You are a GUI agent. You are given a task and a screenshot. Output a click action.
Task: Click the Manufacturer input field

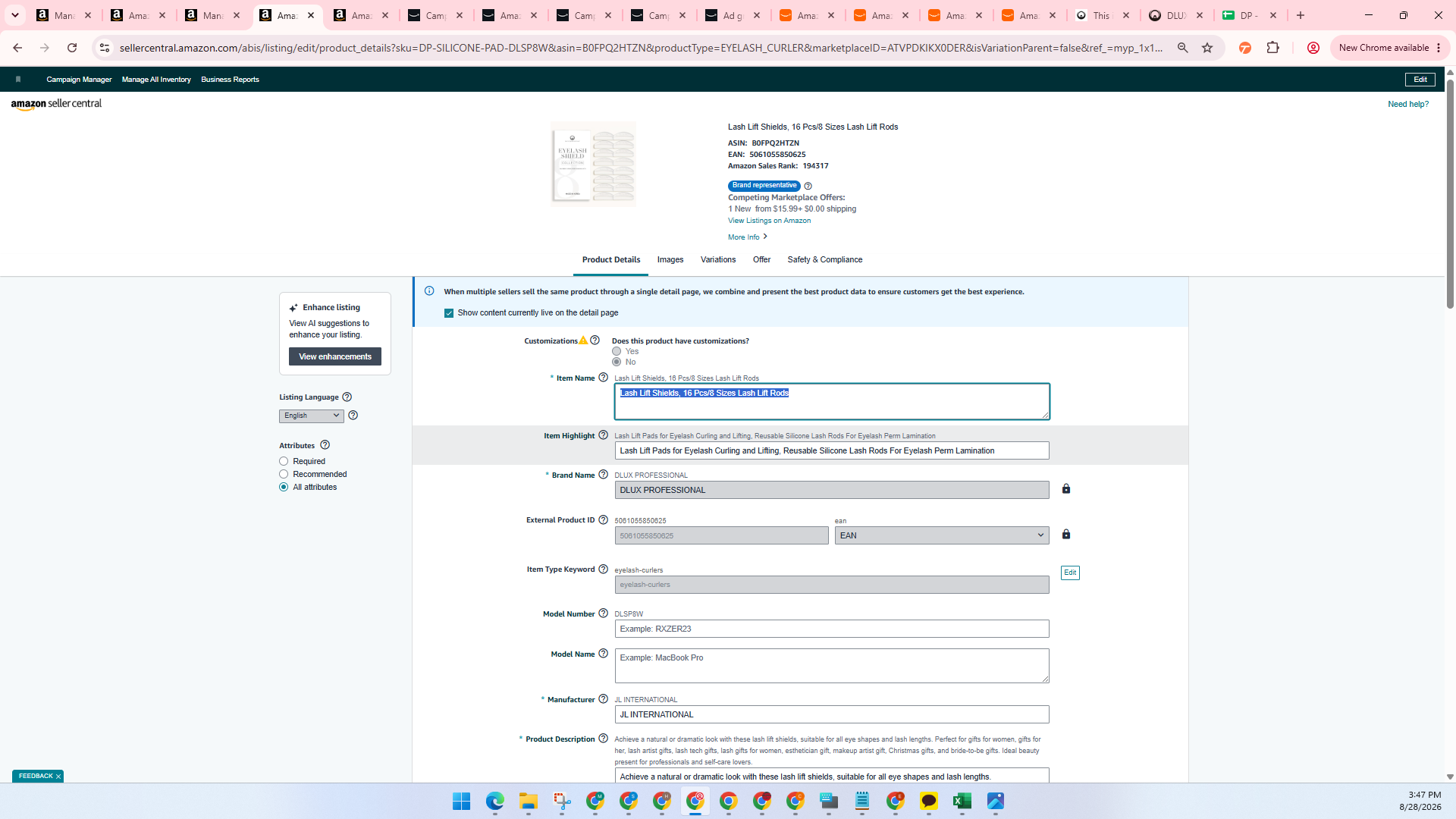click(x=831, y=714)
